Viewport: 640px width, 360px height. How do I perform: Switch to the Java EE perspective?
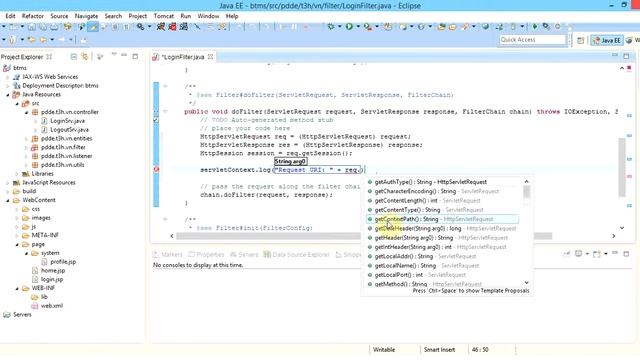click(607, 40)
